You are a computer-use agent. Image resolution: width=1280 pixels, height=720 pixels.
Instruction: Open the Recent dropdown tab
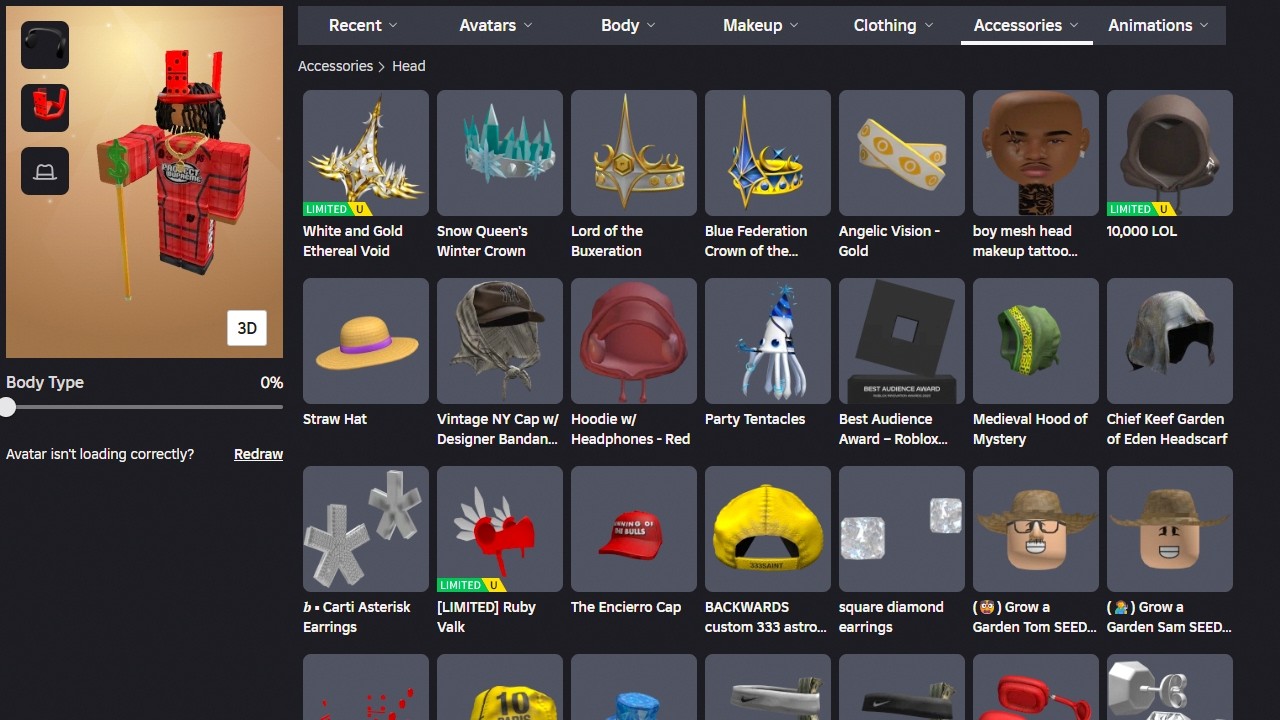point(363,26)
